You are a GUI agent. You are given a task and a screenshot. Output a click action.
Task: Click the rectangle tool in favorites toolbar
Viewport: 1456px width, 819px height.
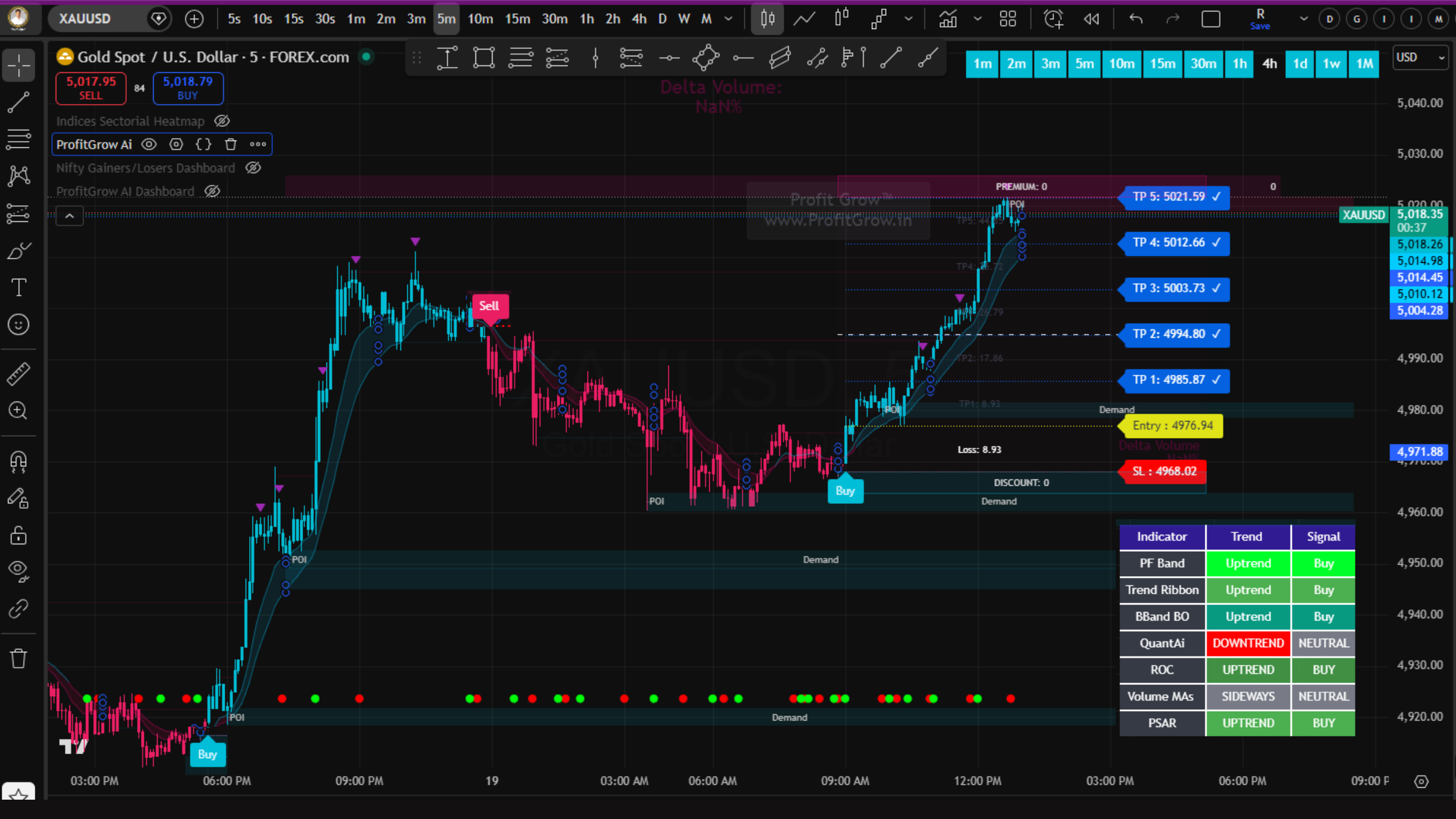click(x=483, y=57)
